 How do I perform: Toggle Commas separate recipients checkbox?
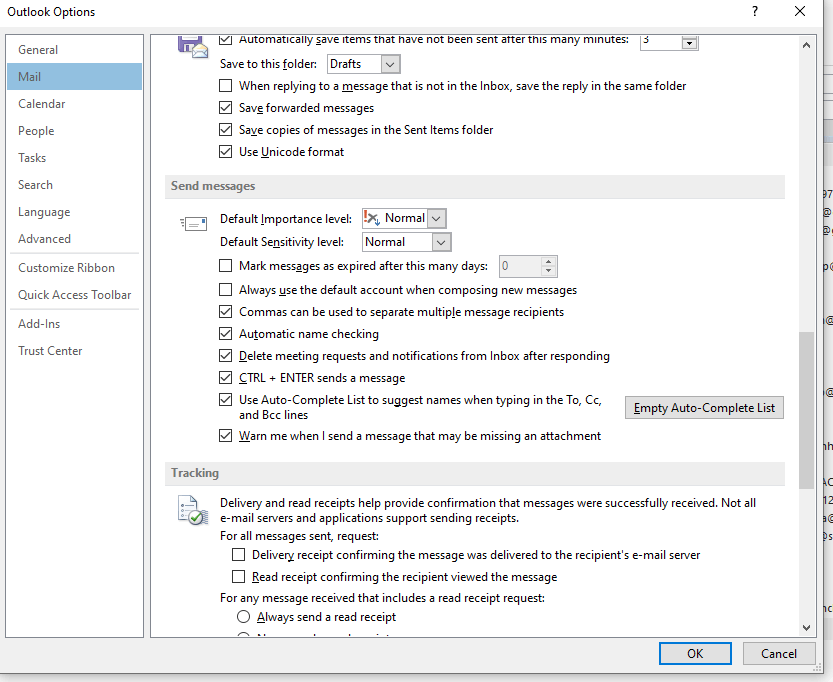click(x=226, y=312)
